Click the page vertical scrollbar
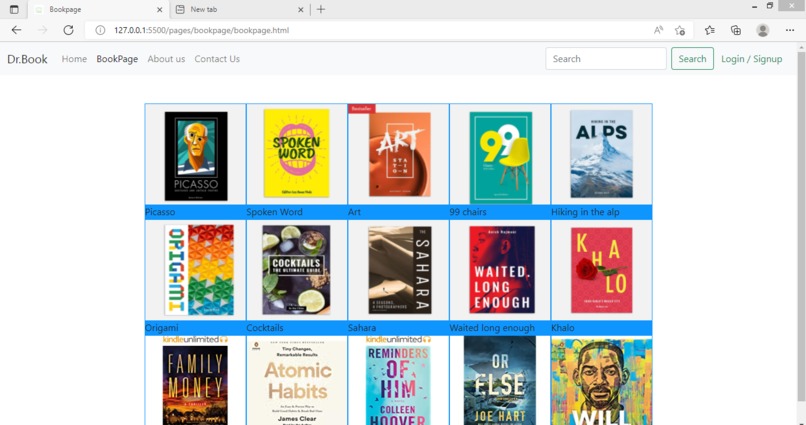806x425 pixels. point(801,226)
